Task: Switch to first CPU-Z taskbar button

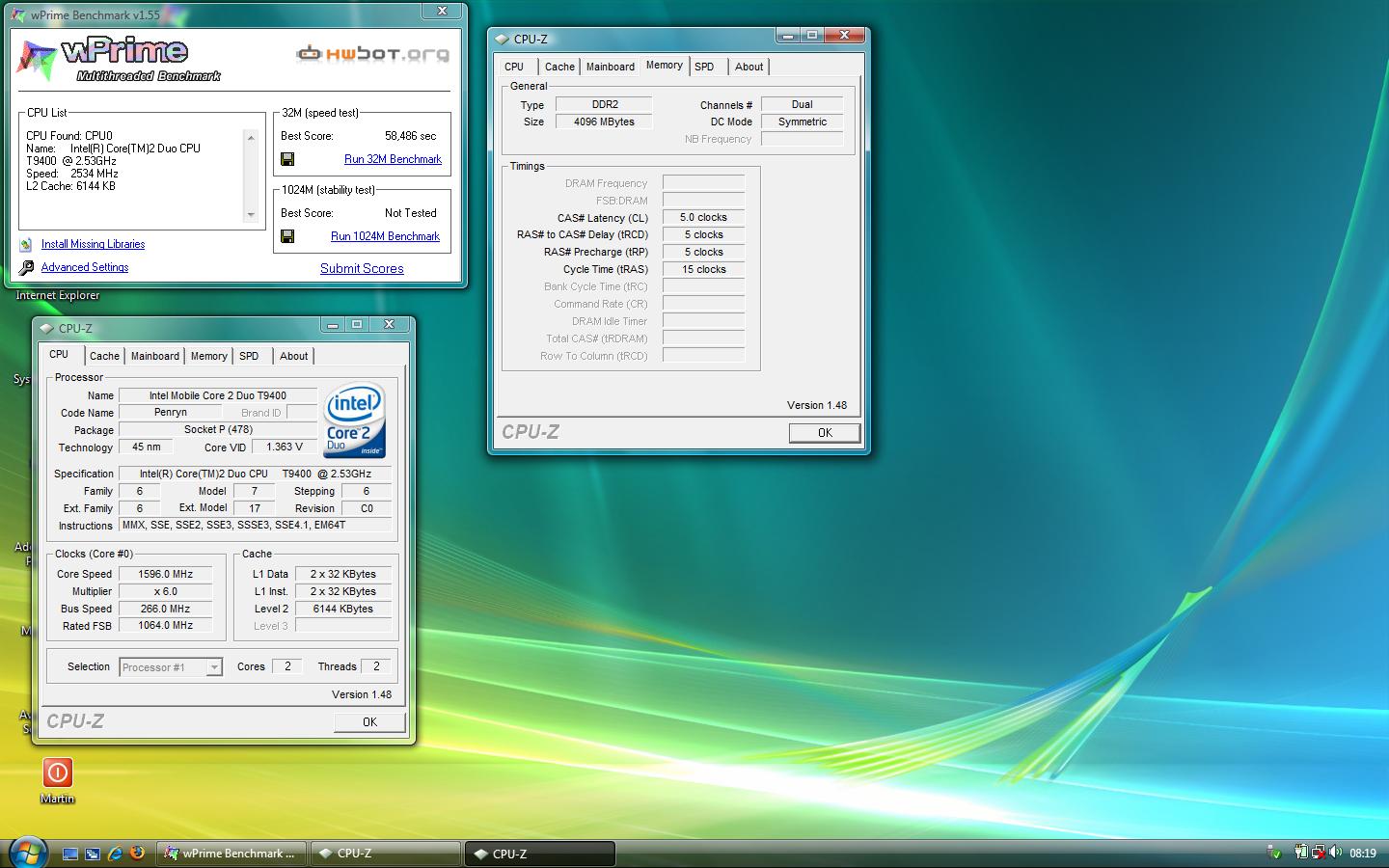Action: 386,854
